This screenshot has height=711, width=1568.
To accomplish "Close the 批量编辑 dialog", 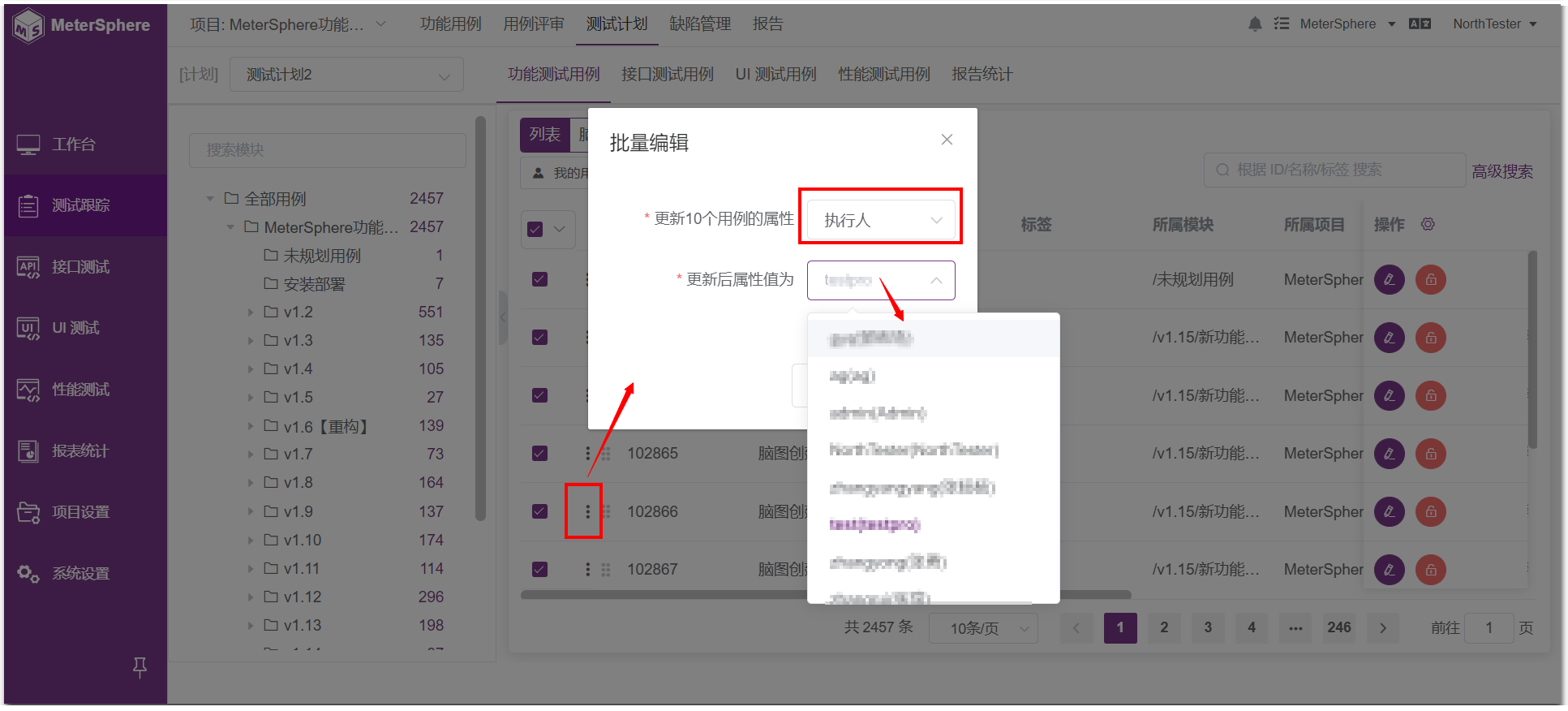I will (x=947, y=140).
